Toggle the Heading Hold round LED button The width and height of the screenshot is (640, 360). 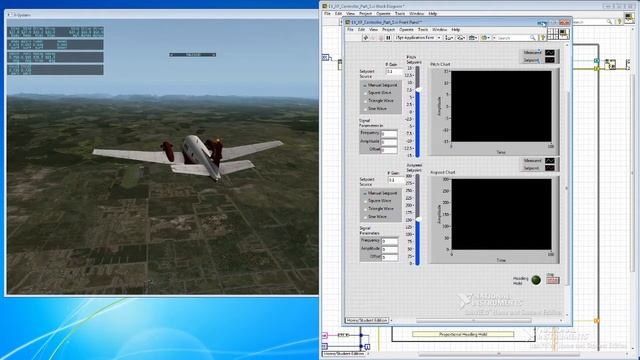[x=536, y=280]
